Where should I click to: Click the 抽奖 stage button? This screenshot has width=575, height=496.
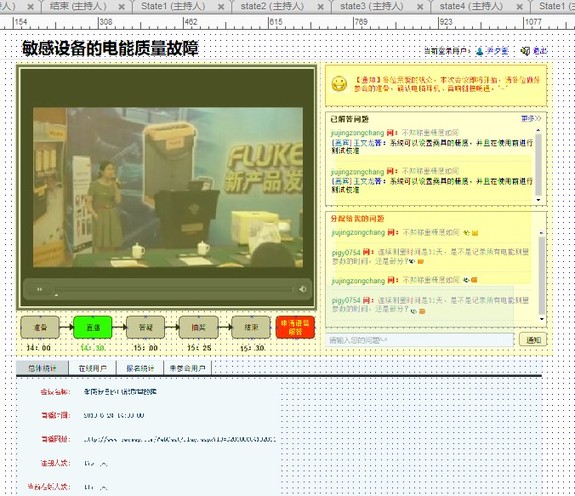point(198,327)
